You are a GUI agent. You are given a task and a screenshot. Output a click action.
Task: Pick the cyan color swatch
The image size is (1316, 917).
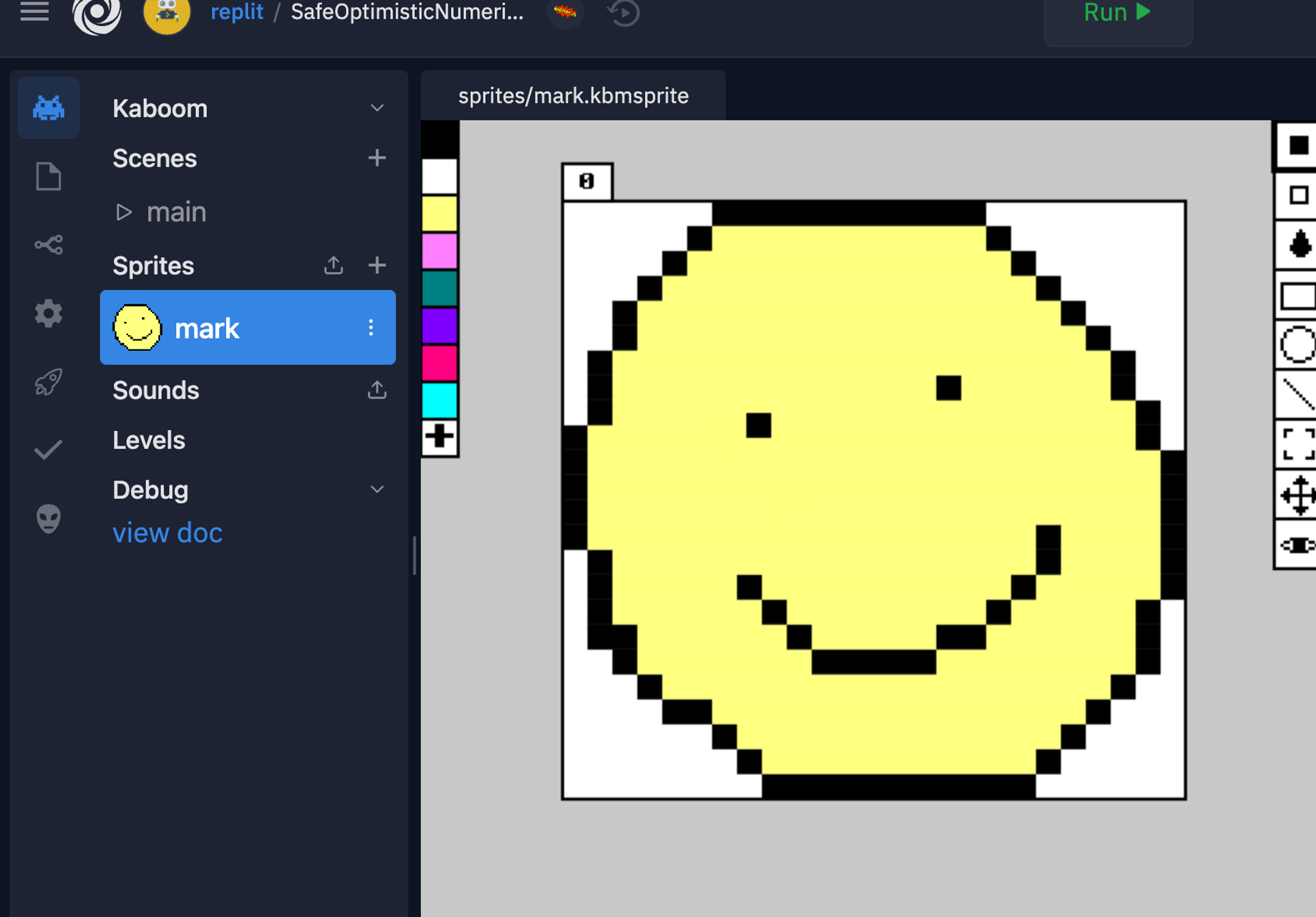pyautogui.click(x=439, y=400)
